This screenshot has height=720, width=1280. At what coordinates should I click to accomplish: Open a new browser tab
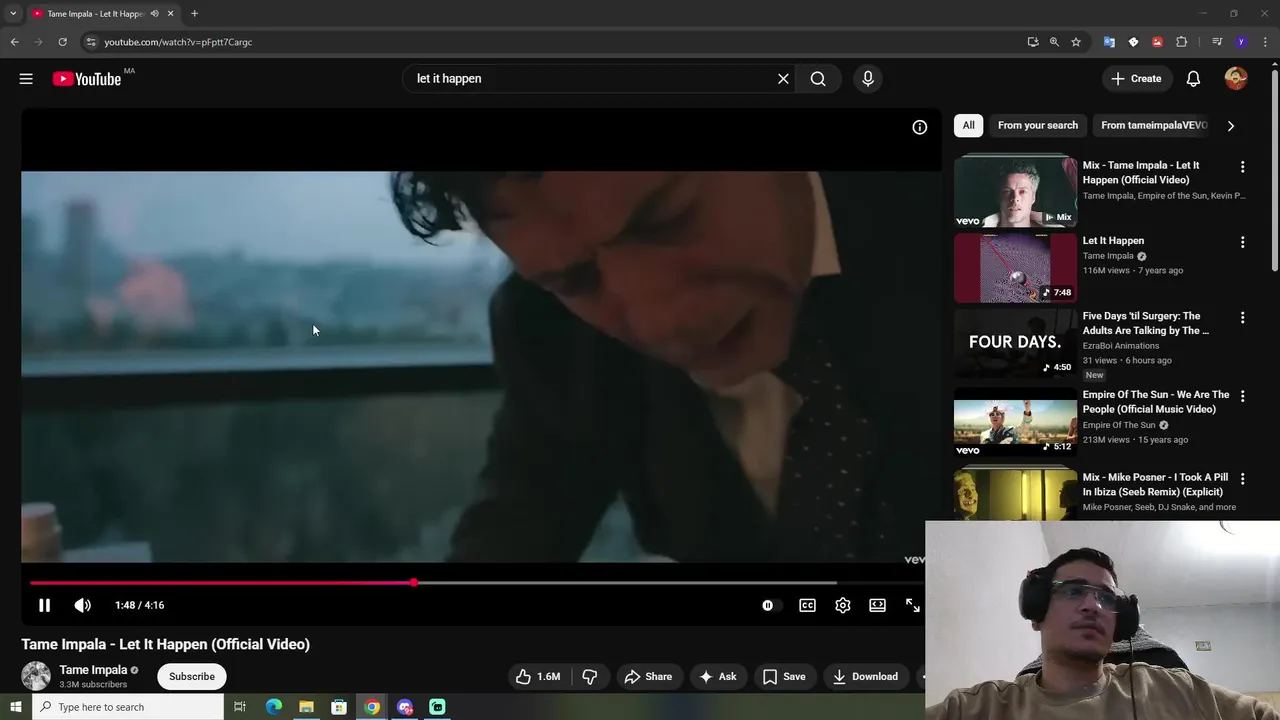[194, 14]
